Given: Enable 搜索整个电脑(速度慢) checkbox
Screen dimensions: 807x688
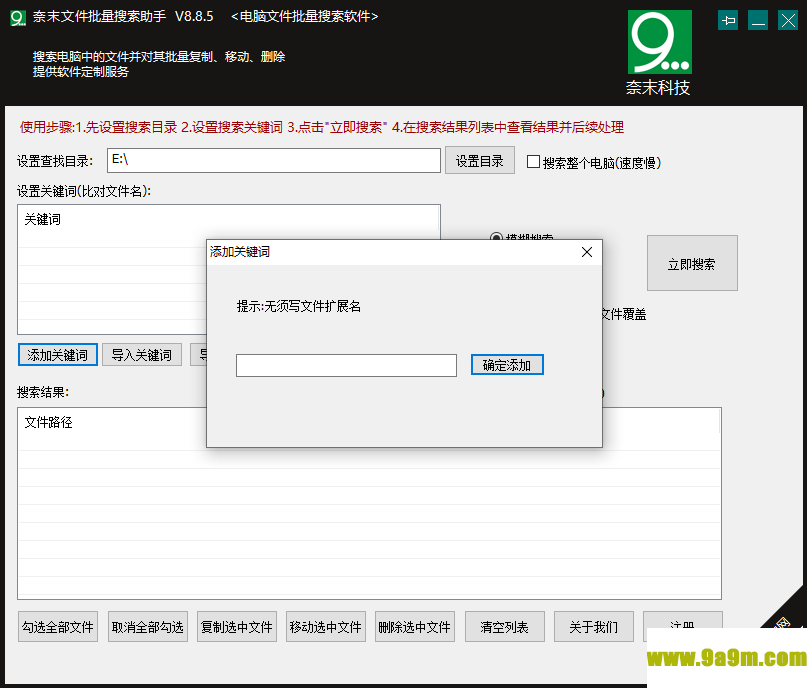Looking at the screenshot, I should [x=533, y=162].
